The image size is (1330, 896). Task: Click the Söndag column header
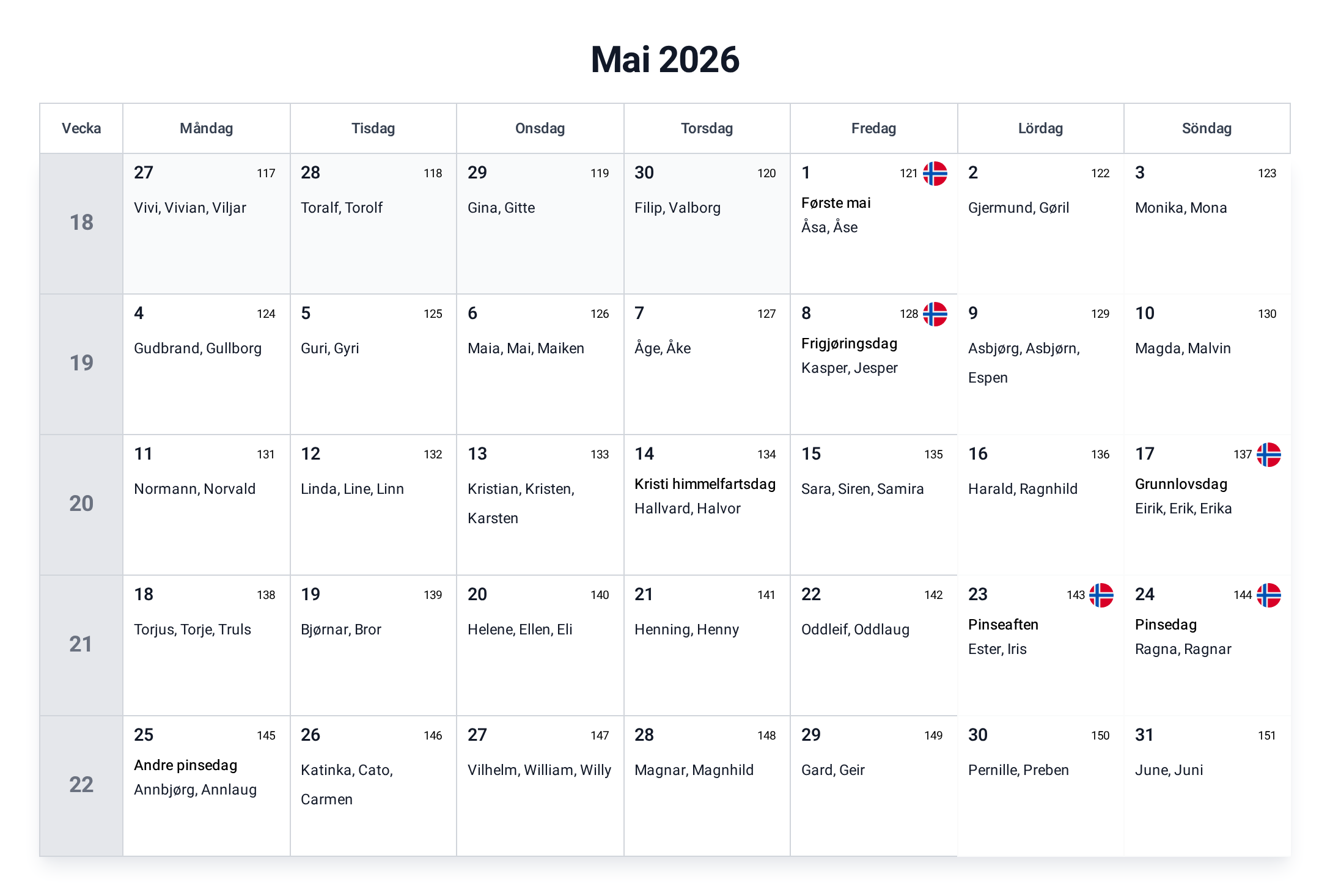coord(1207,128)
